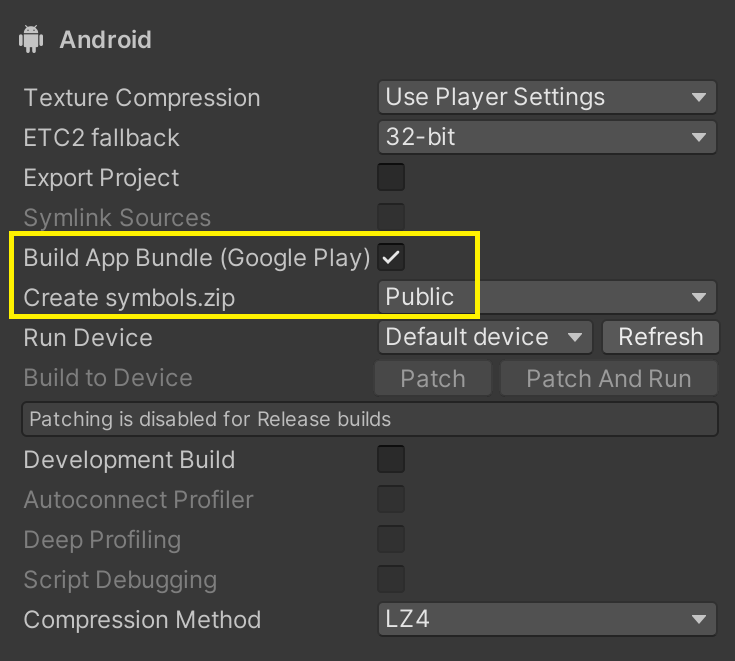Click the Build App Bundle (Google Play) label

tap(197, 258)
